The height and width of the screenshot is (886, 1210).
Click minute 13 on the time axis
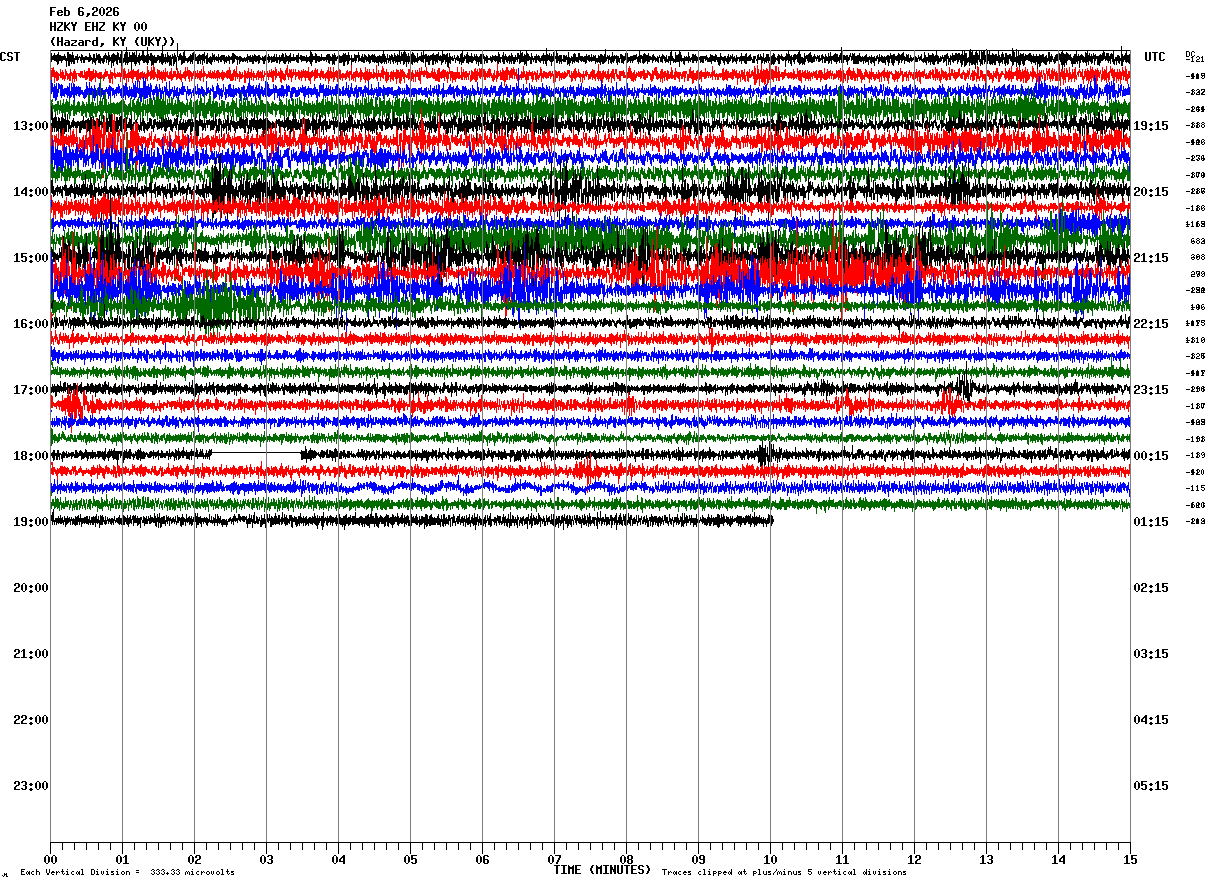[x=986, y=859]
